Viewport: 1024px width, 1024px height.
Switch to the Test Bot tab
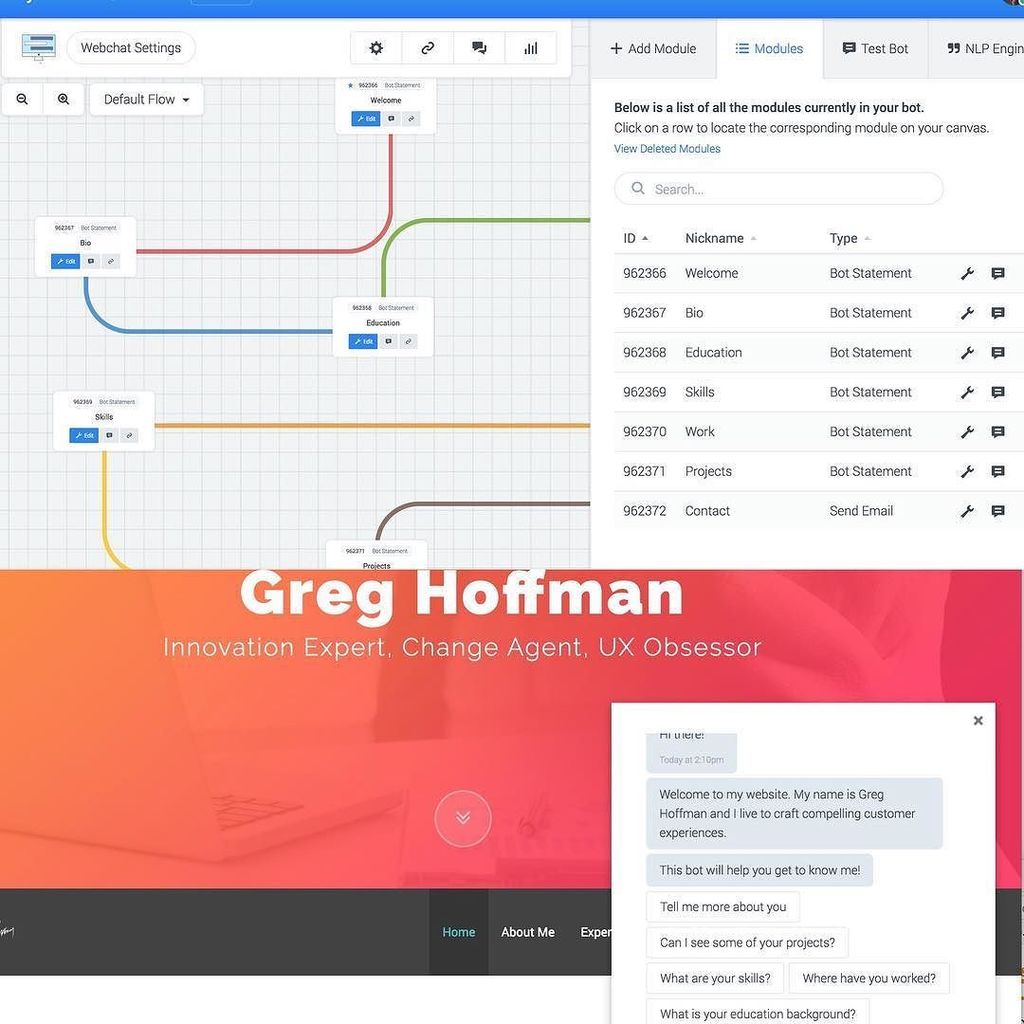875,48
